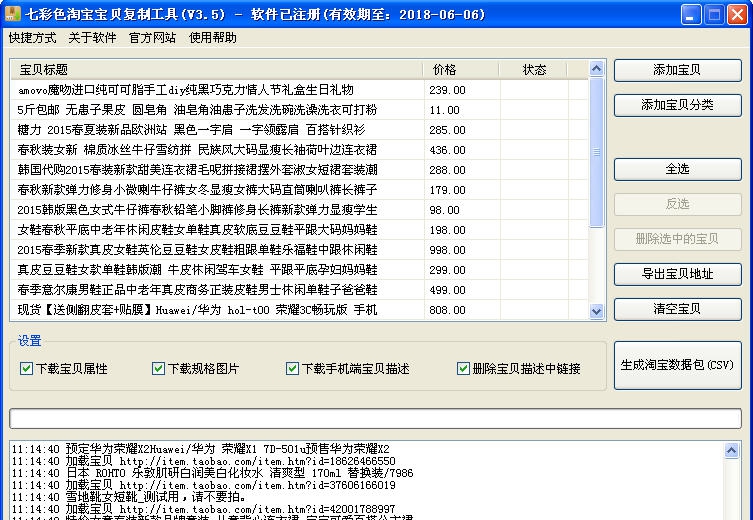
Task: Select row amovo魔吻进口纯可可脂手工diy
Action: 299,90
